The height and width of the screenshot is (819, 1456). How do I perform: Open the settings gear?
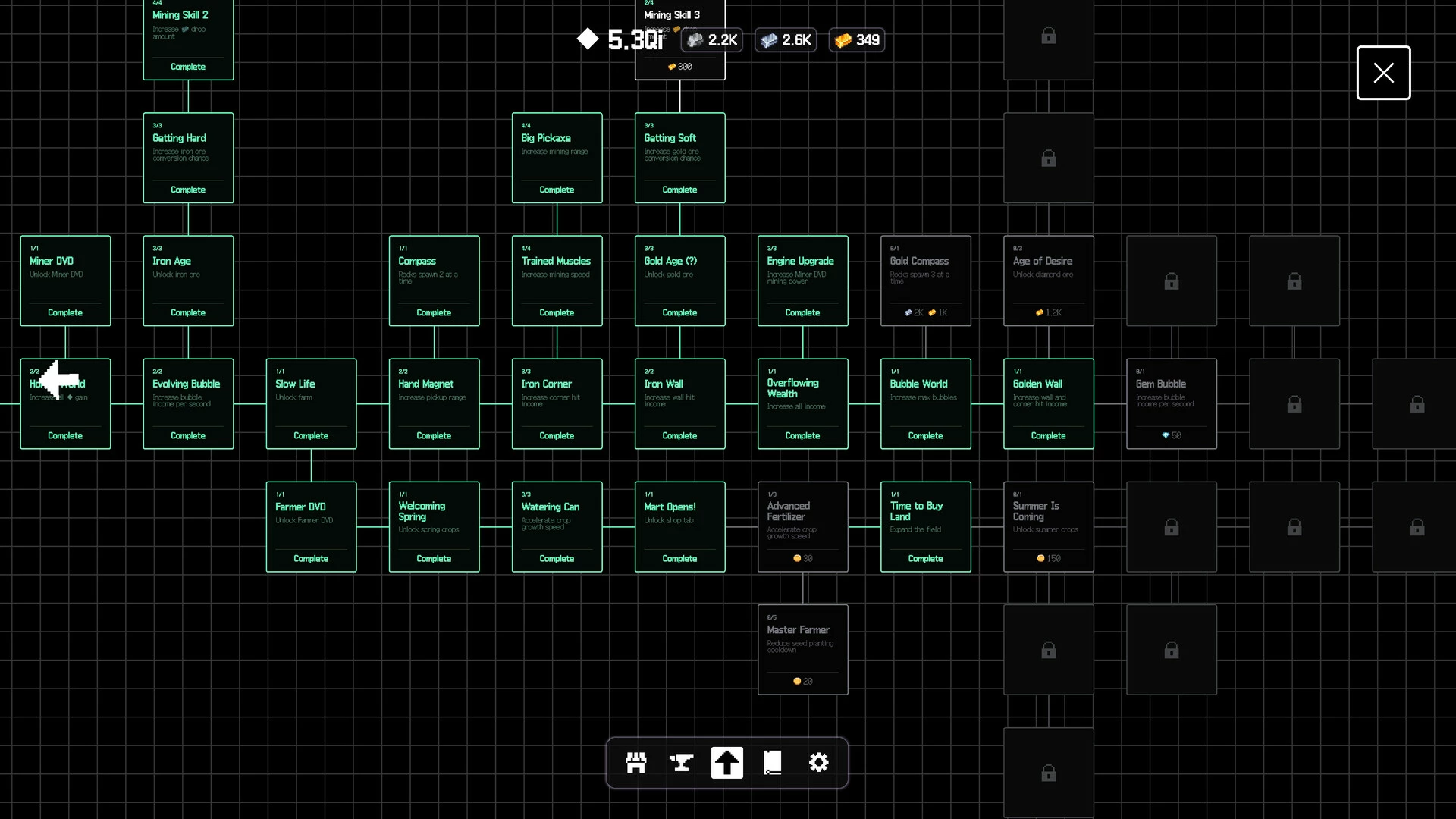[819, 763]
